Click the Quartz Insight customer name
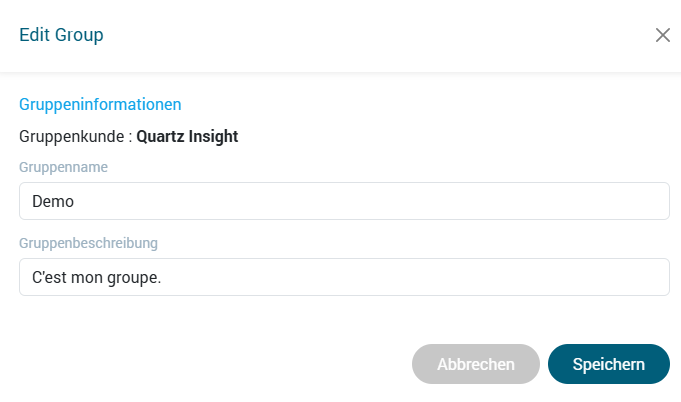The width and height of the screenshot is (681, 402). click(187, 136)
